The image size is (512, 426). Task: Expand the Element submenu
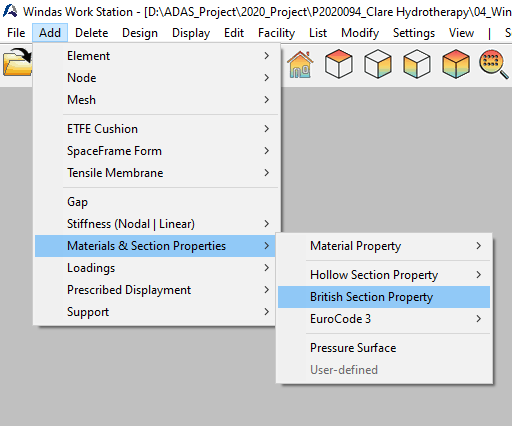(x=157, y=56)
